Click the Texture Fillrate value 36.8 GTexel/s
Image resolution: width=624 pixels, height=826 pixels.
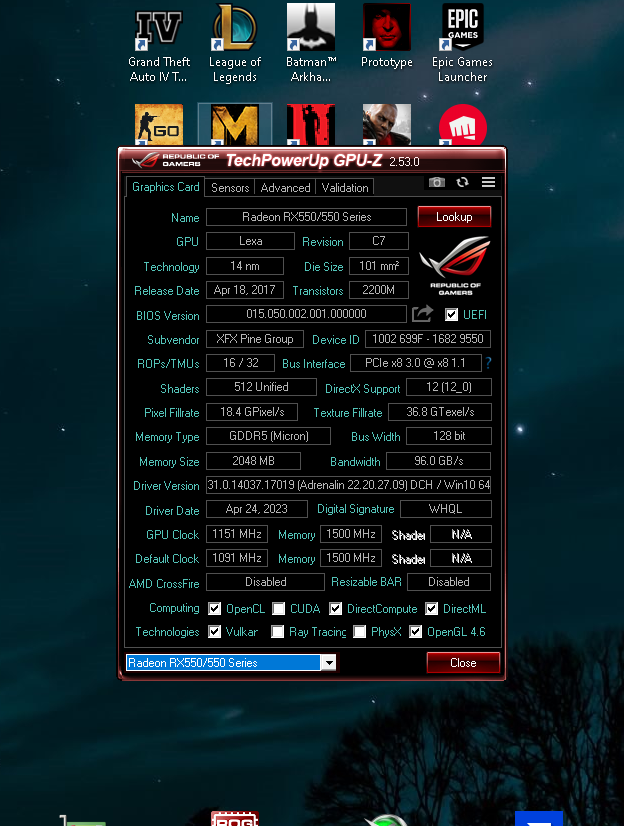pyautogui.click(x=440, y=412)
